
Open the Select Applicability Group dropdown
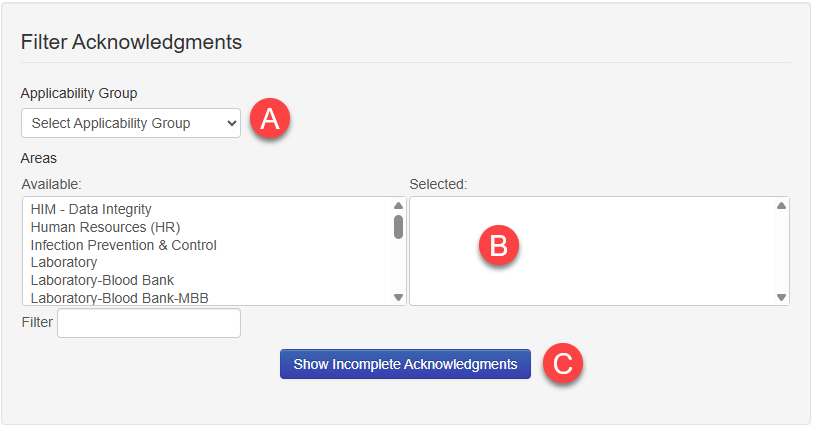coord(131,123)
